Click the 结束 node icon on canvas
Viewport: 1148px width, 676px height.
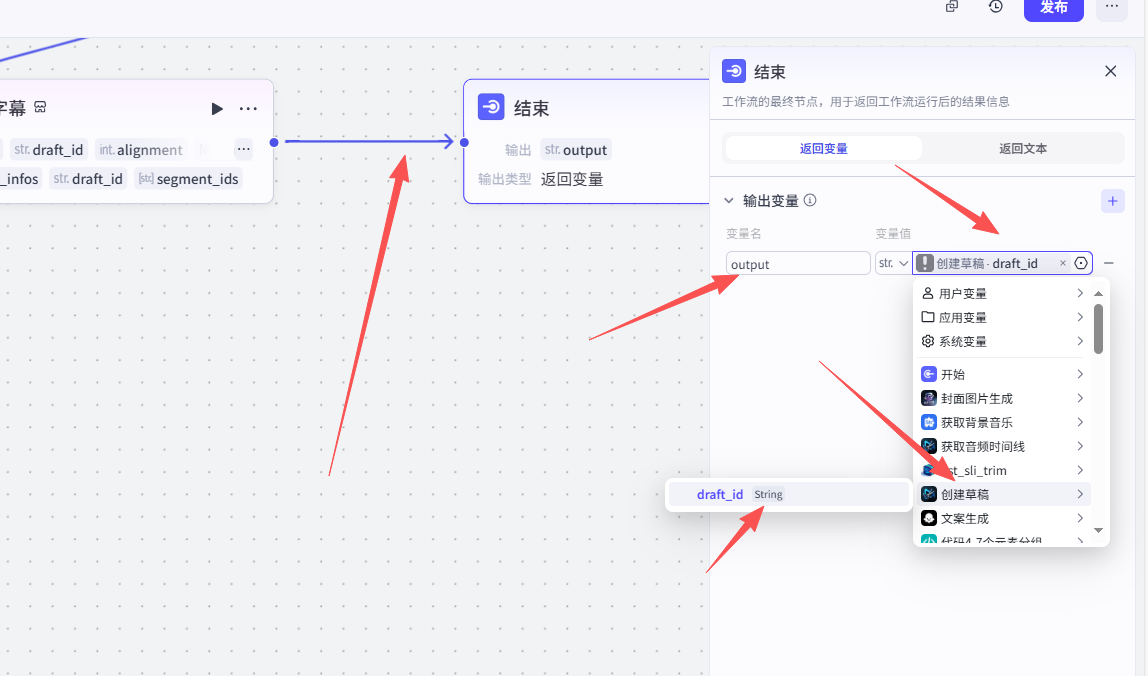tap(491, 107)
